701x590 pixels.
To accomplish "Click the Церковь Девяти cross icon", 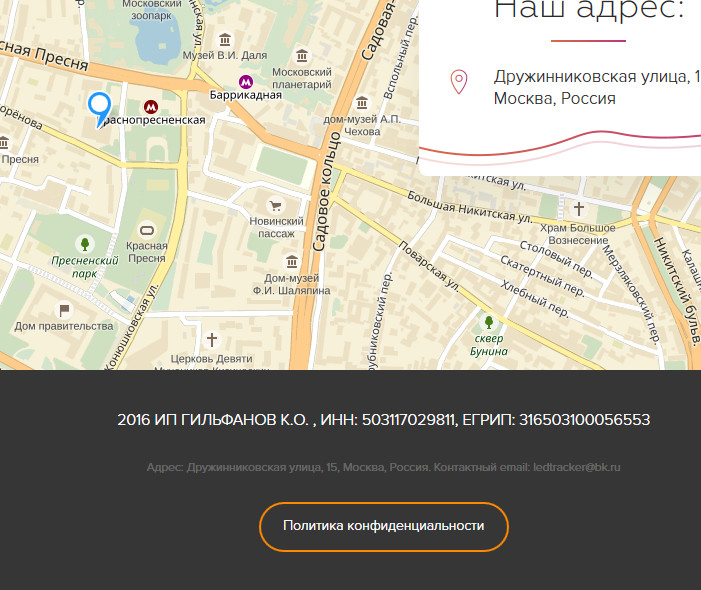I will pyautogui.click(x=212, y=340).
